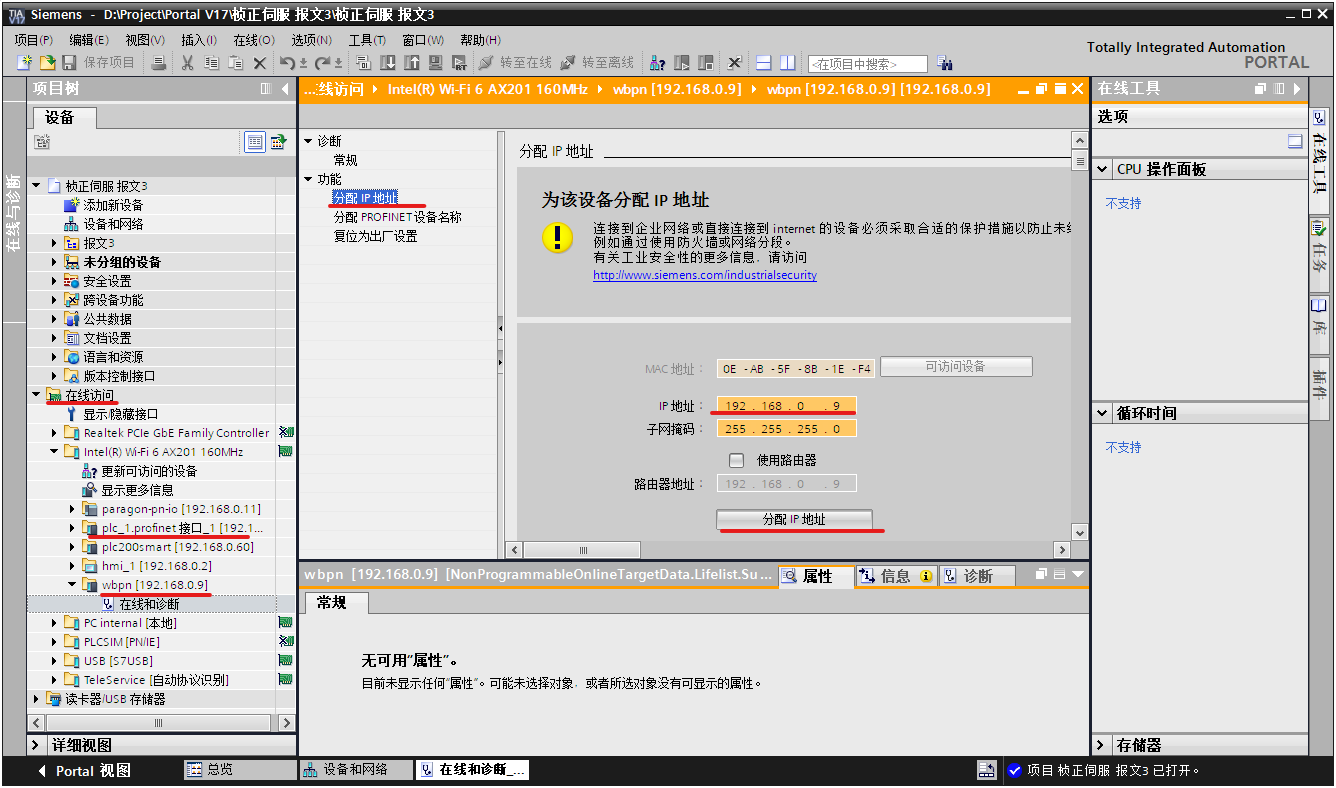Image resolution: width=1336 pixels, height=788 pixels.
Task: Select the 属性 tab
Action: 816,576
